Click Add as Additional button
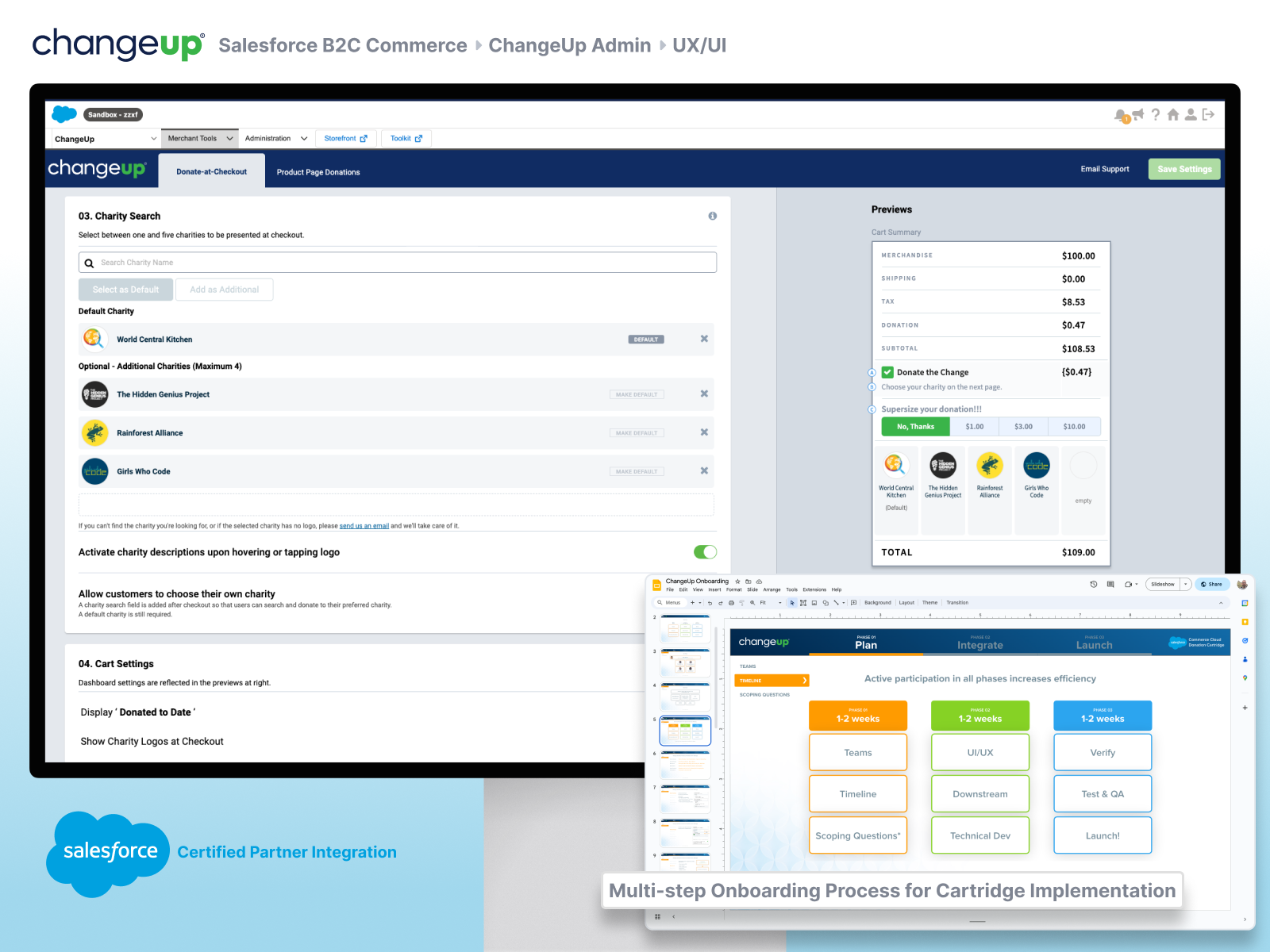 (x=225, y=290)
